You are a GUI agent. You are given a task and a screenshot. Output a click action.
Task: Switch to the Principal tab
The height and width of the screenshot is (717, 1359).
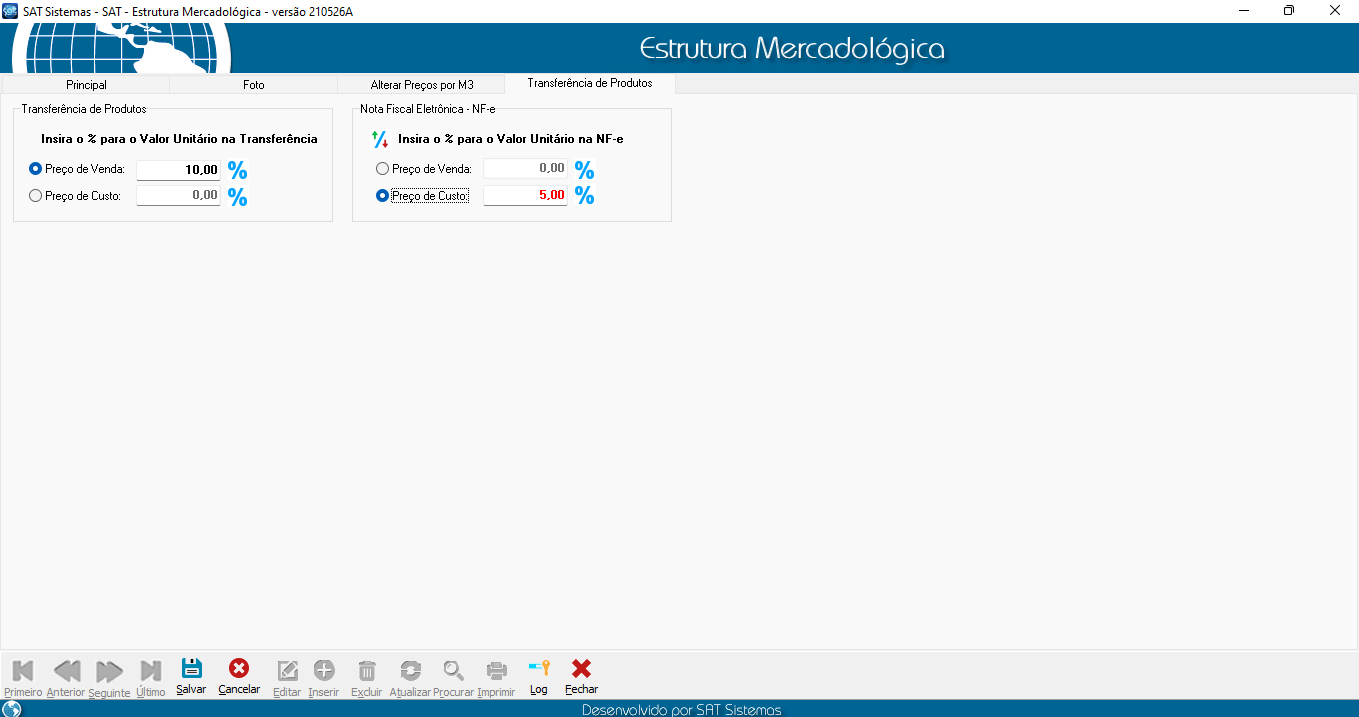click(x=86, y=85)
